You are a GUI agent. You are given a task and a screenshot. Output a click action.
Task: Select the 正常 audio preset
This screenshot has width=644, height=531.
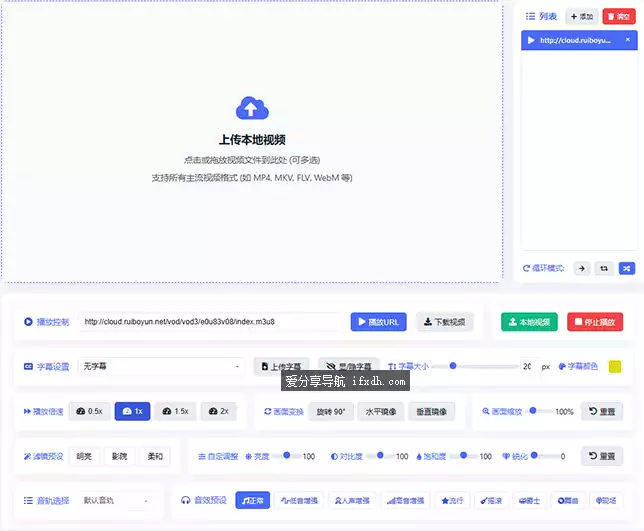pyautogui.click(x=253, y=501)
